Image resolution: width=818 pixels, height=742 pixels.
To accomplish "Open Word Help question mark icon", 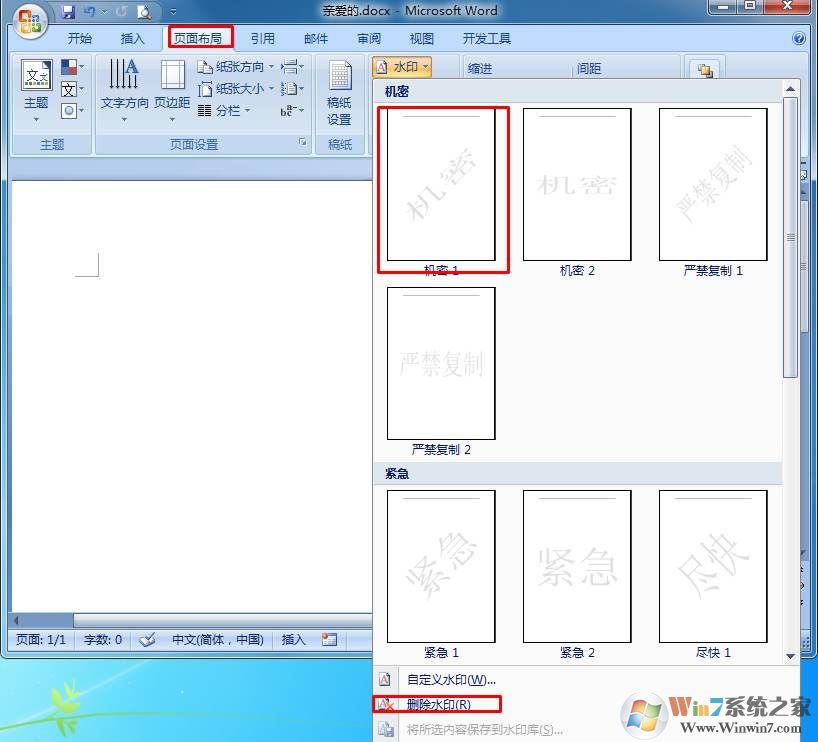I will click(x=798, y=38).
